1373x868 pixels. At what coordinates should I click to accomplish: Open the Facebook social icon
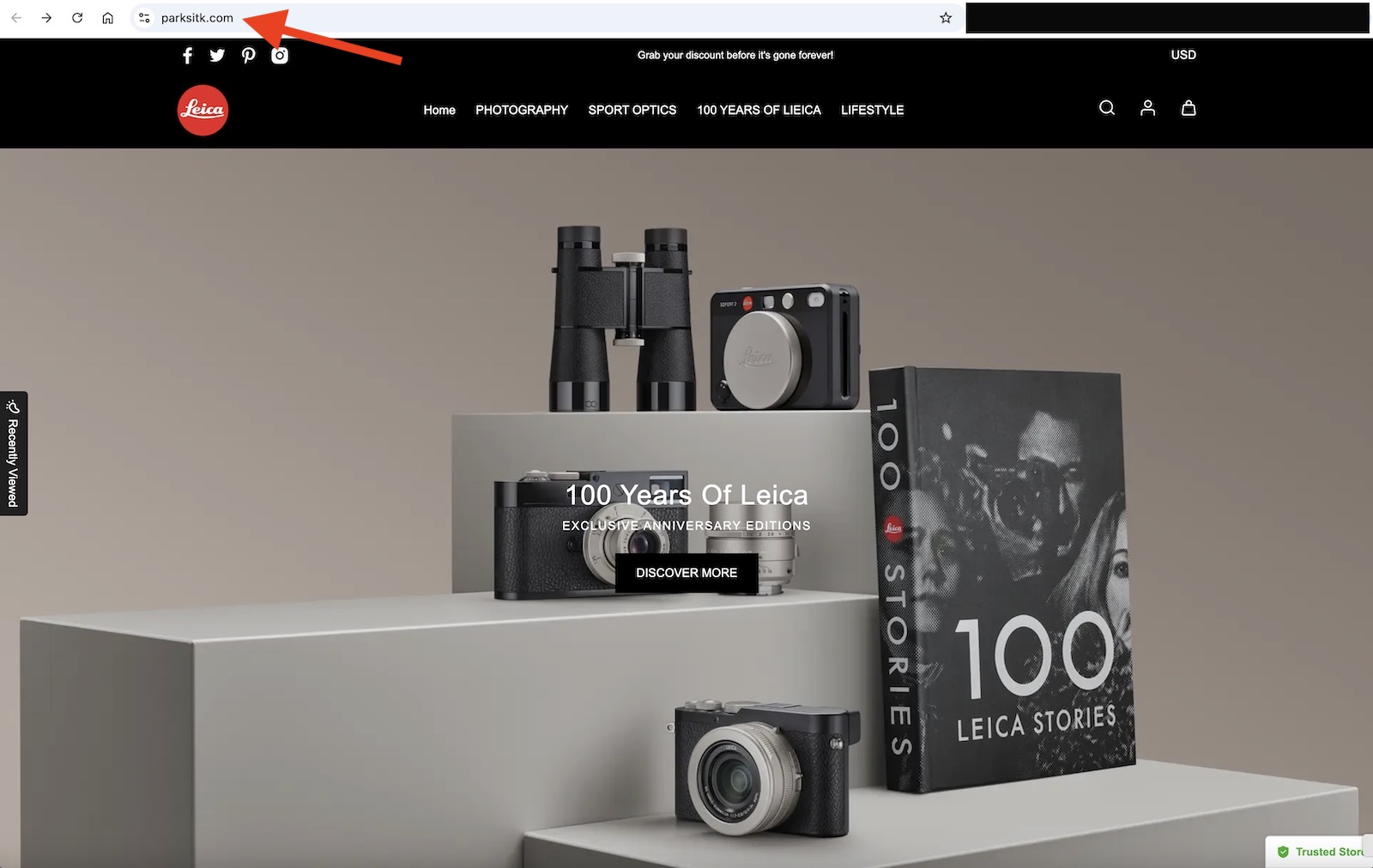(187, 56)
